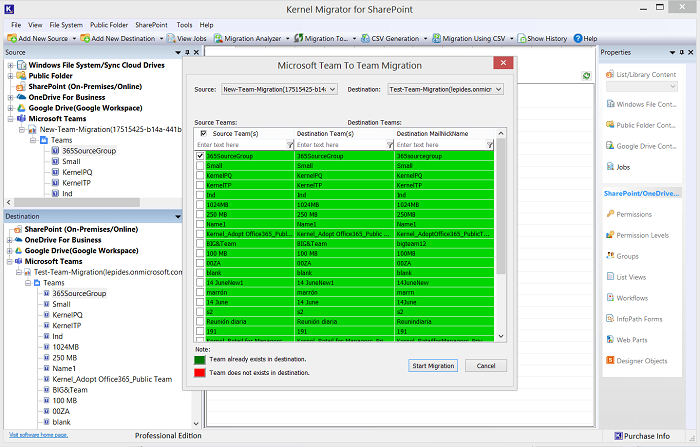
Task: Open the Destination team dropdown
Action: (x=499, y=89)
